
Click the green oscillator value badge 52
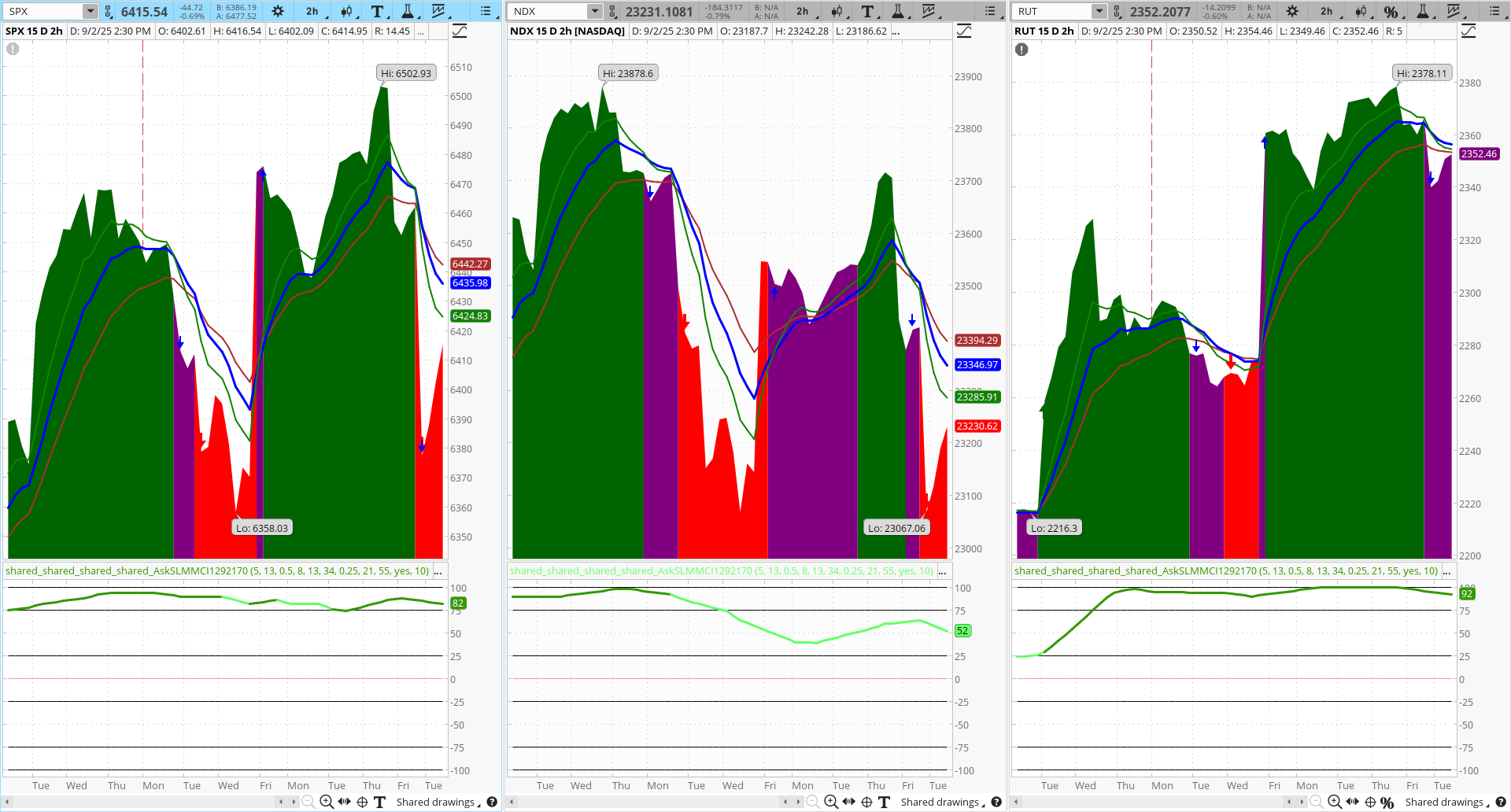tap(962, 630)
